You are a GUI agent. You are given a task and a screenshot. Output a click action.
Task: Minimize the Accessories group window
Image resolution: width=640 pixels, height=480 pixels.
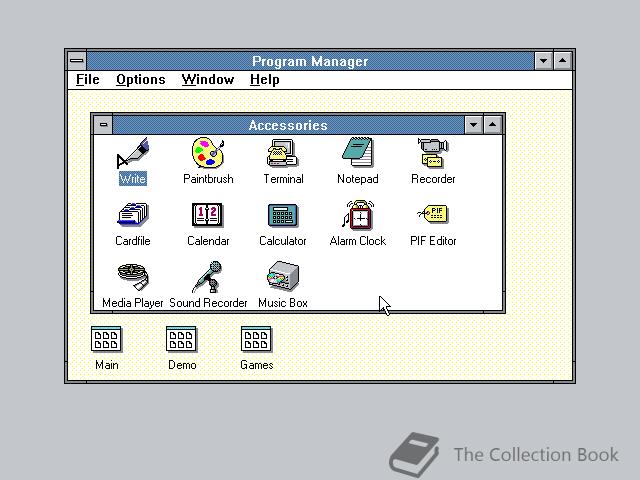(473, 125)
